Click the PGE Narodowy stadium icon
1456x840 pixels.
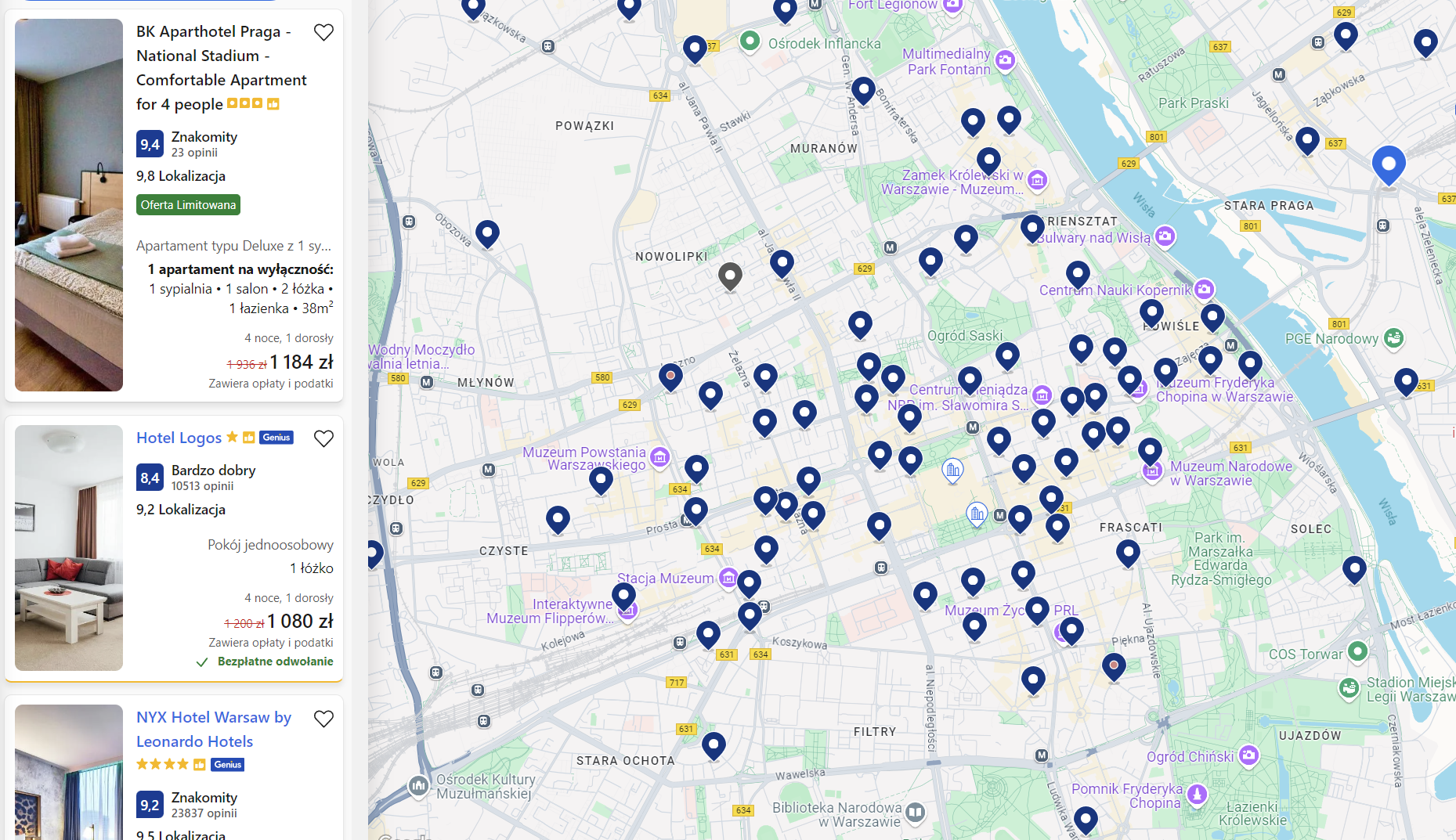pyautogui.click(x=1393, y=338)
